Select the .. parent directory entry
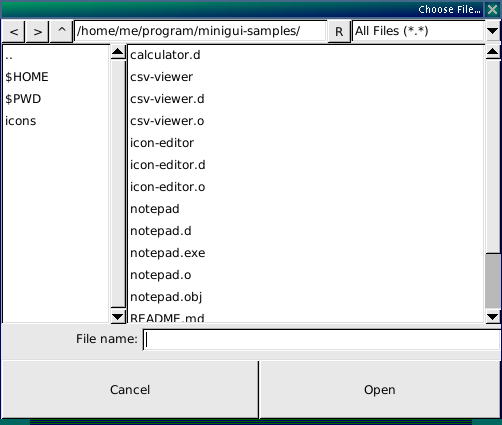The image size is (502, 425). [56, 55]
